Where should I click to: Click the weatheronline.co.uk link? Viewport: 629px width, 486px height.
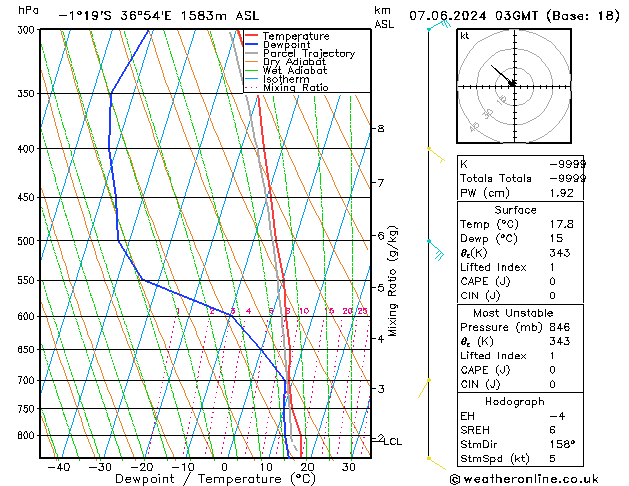tap(524, 479)
